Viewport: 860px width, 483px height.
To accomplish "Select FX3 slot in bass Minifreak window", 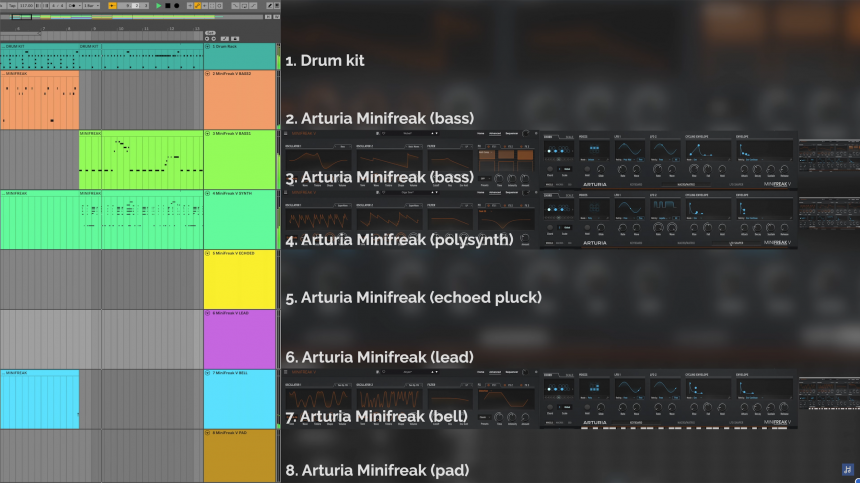I will (x=525, y=146).
